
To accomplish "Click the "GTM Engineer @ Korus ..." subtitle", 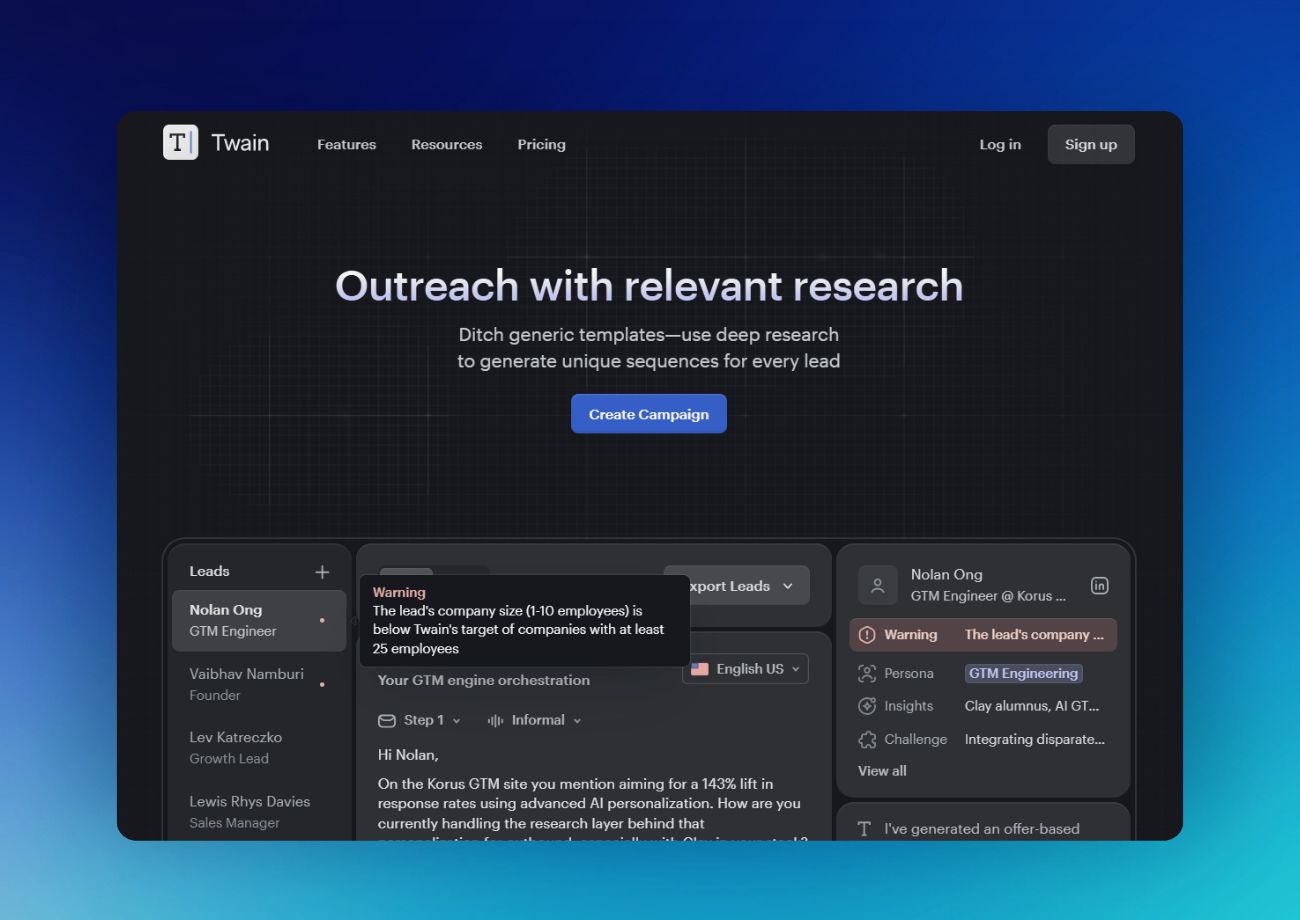I will [x=988, y=596].
